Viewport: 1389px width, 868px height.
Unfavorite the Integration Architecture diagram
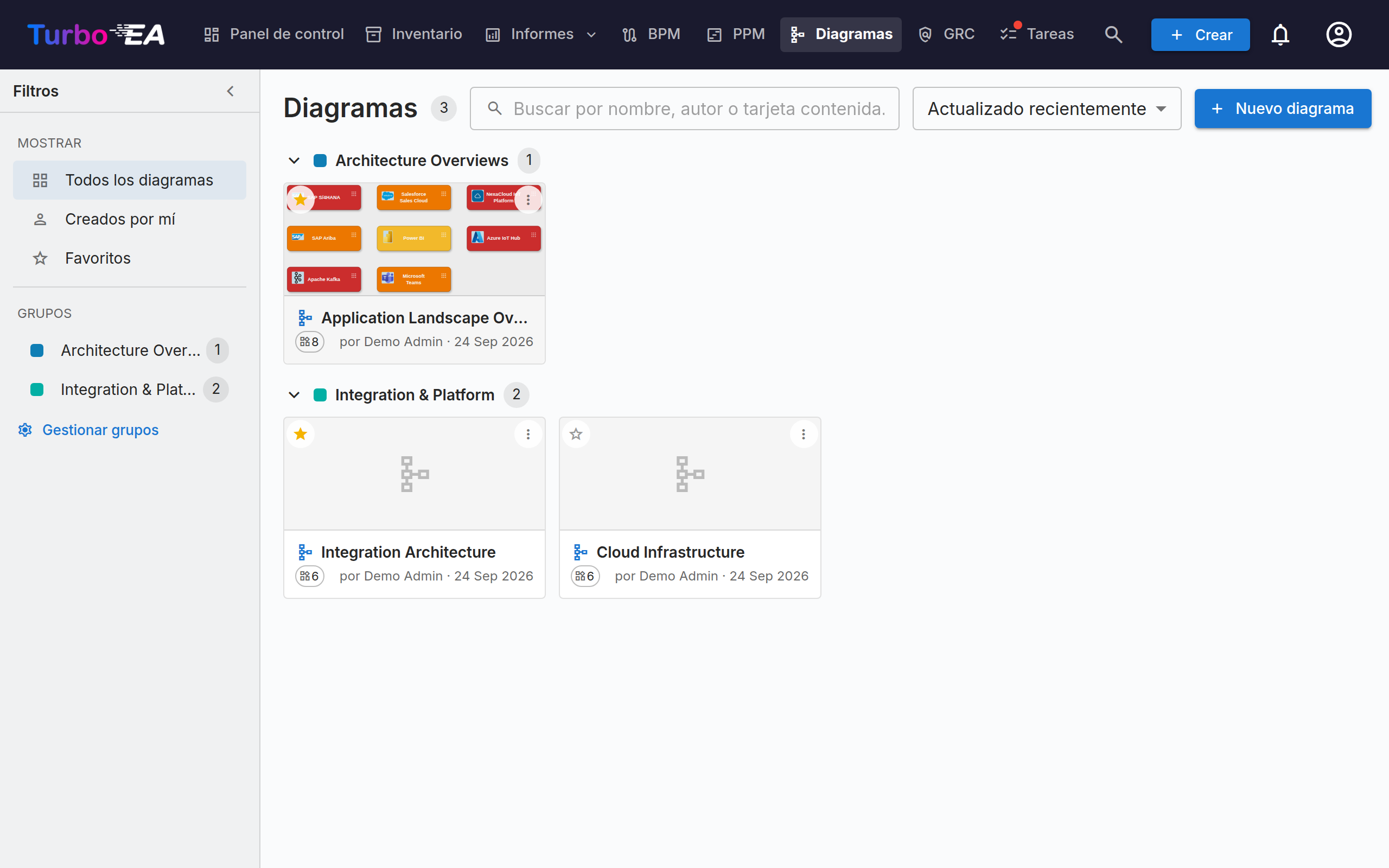click(x=301, y=434)
